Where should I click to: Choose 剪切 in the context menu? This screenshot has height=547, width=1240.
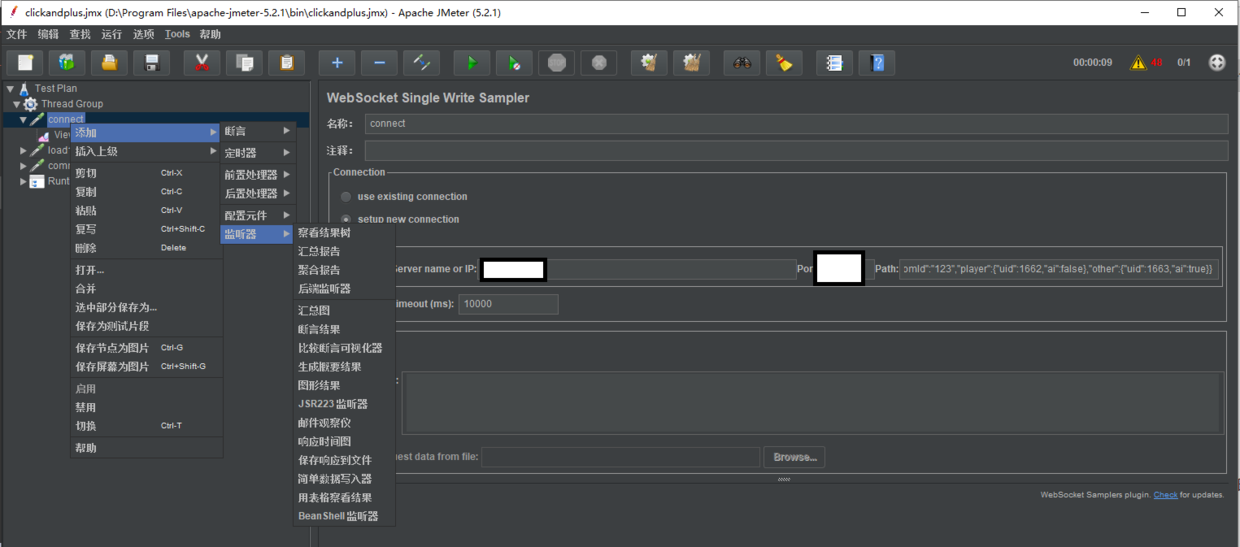coord(145,173)
